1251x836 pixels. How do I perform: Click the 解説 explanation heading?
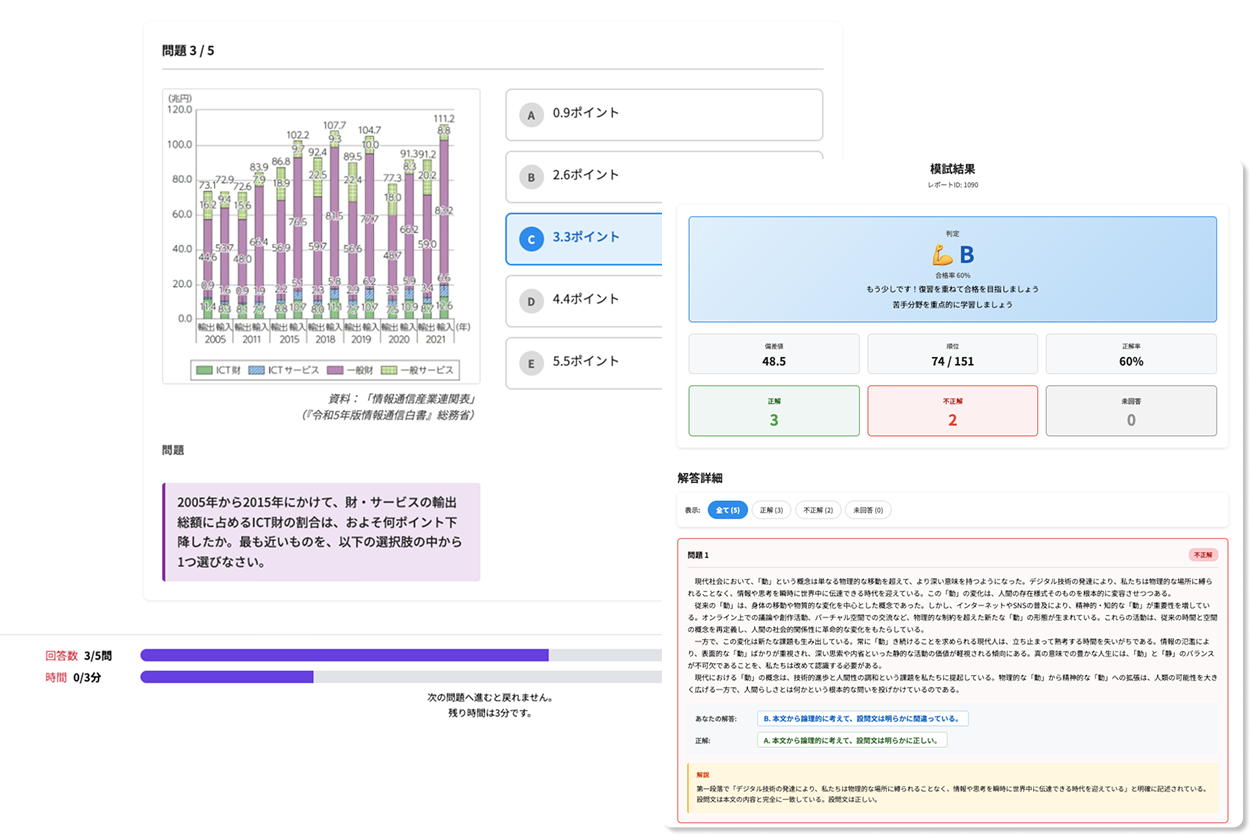tap(702, 774)
